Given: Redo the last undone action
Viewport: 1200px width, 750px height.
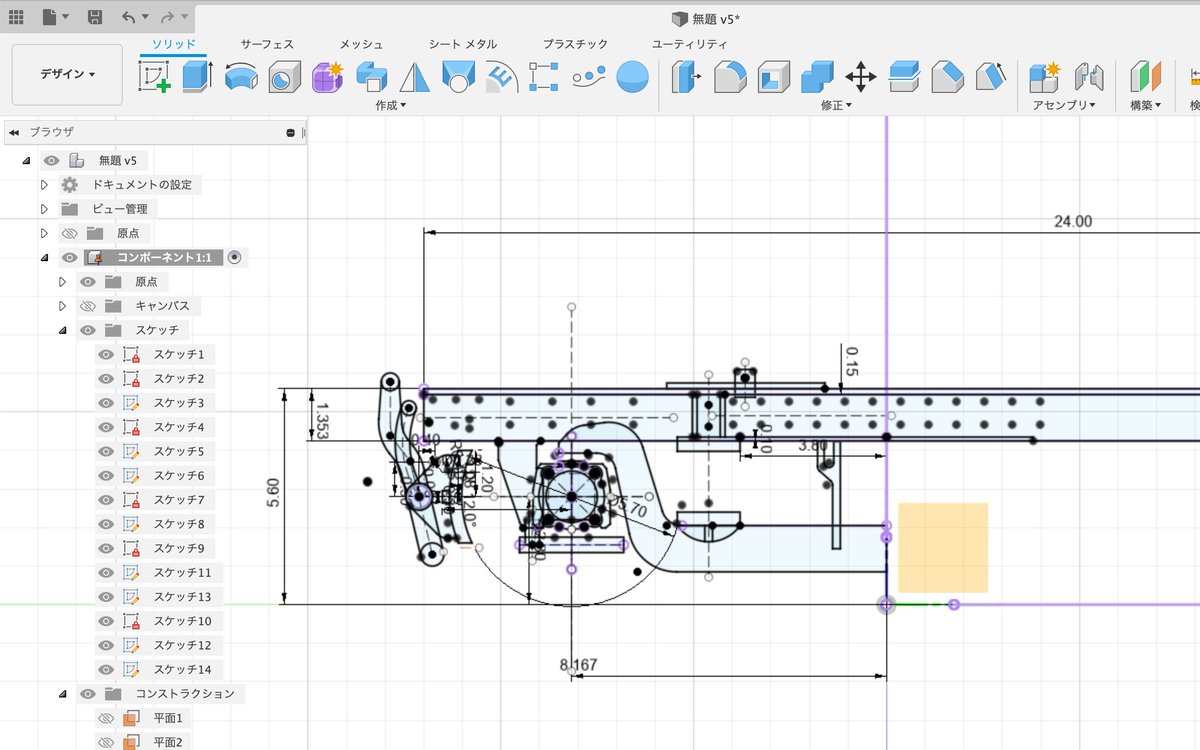Looking at the screenshot, I should click(167, 17).
